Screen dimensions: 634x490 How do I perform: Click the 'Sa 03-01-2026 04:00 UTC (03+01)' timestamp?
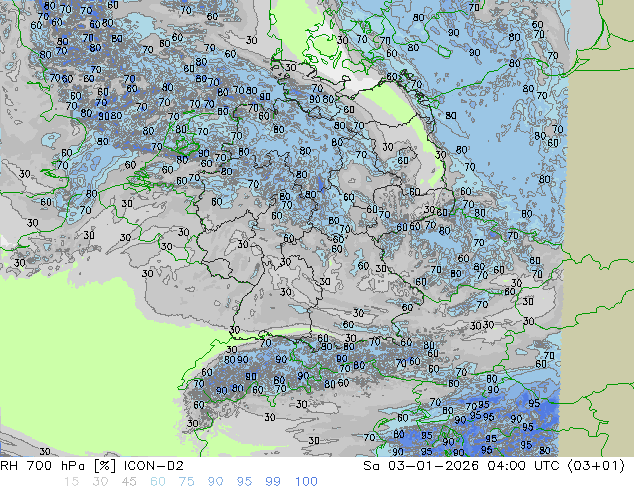[x=494, y=466]
